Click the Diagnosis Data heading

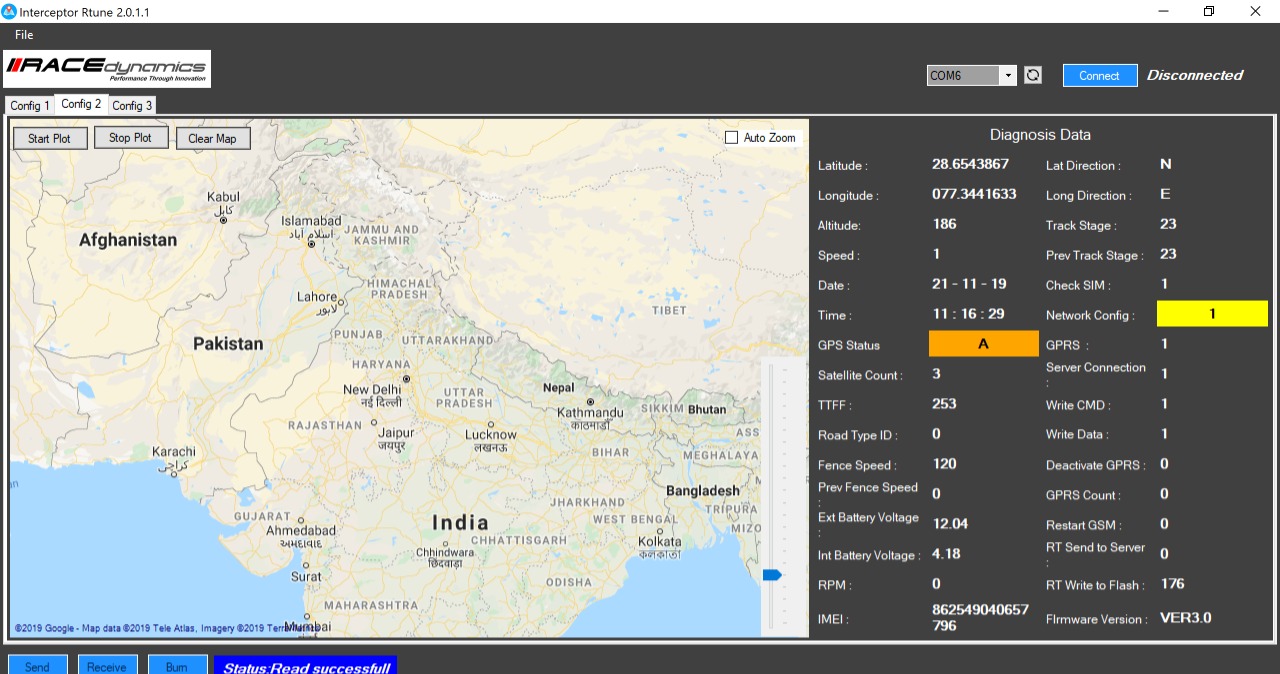tap(1040, 135)
